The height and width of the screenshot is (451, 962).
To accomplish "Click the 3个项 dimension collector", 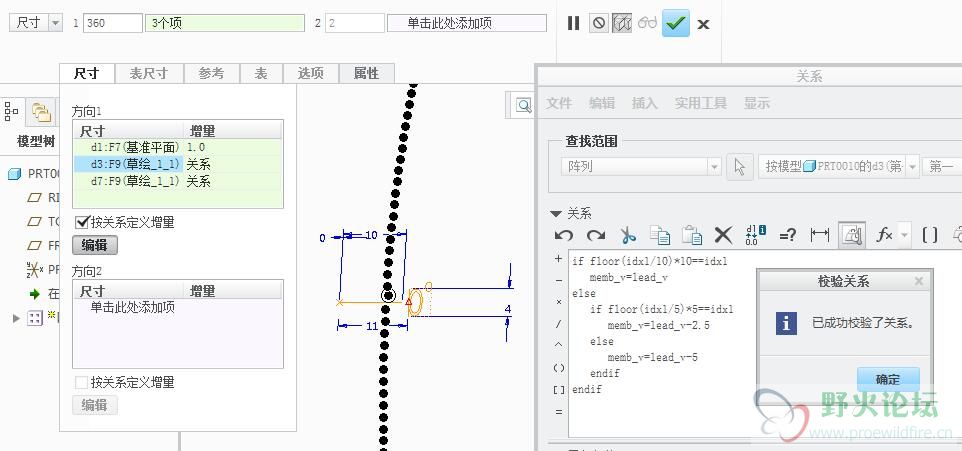I will [225, 23].
